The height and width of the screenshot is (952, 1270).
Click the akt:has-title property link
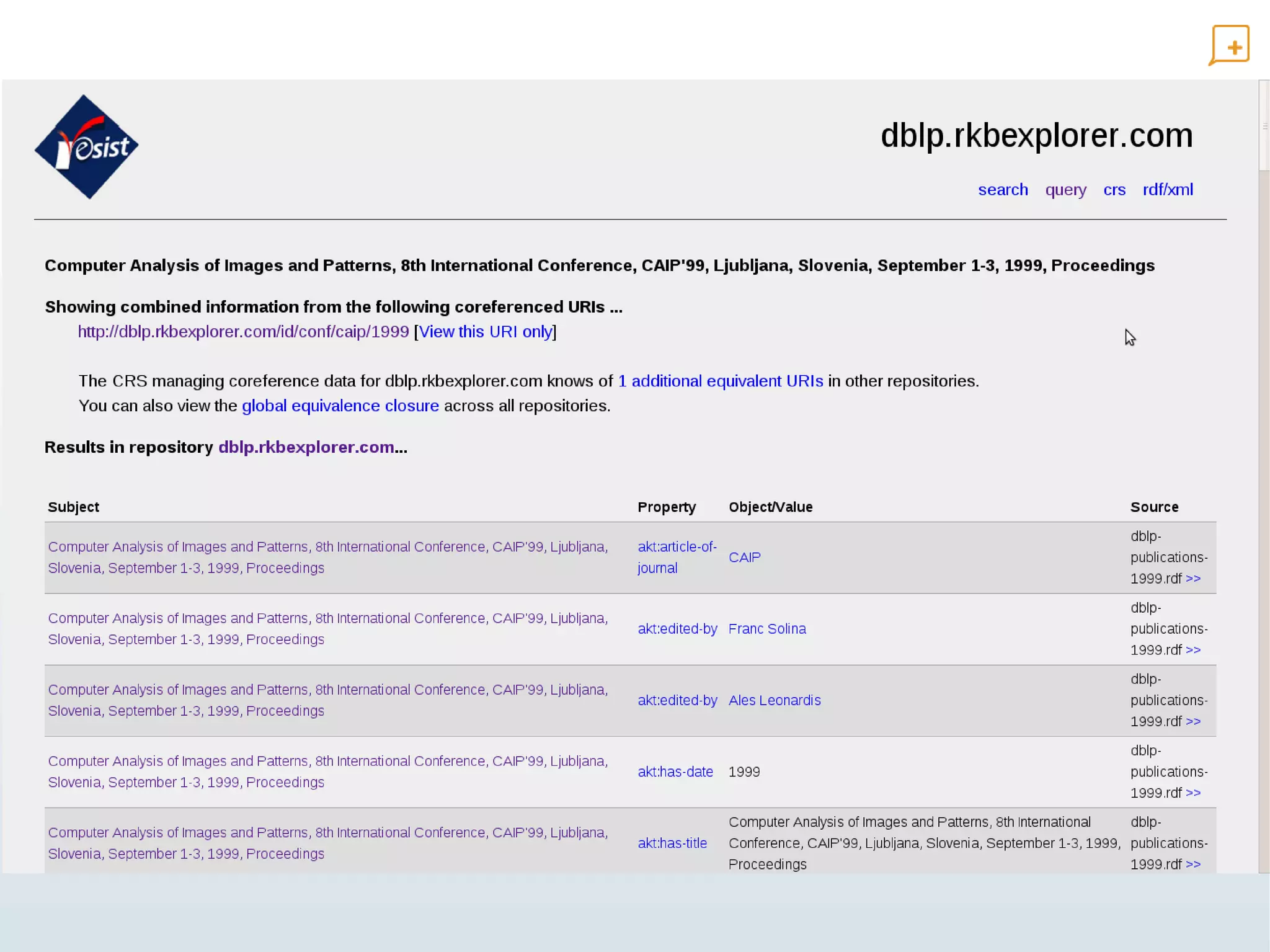click(672, 843)
